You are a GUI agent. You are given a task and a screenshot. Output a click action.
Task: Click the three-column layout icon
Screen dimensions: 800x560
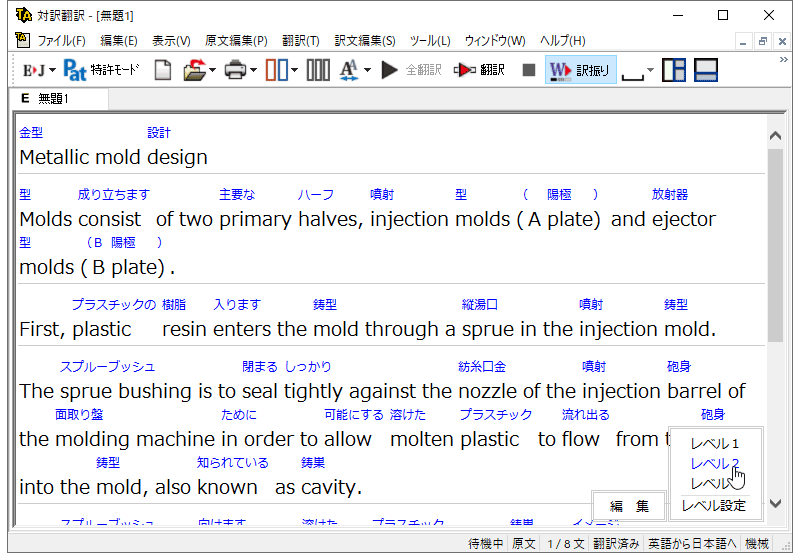pos(318,70)
